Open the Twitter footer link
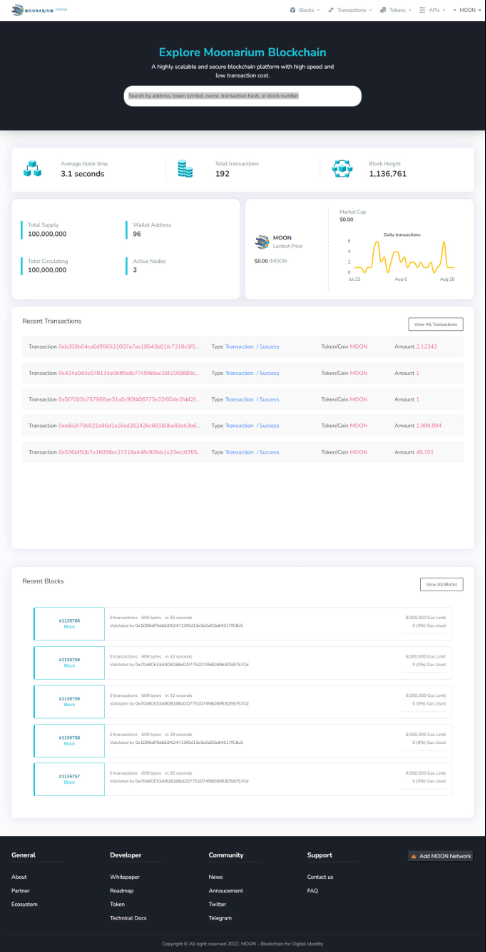 click(x=218, y=904)
